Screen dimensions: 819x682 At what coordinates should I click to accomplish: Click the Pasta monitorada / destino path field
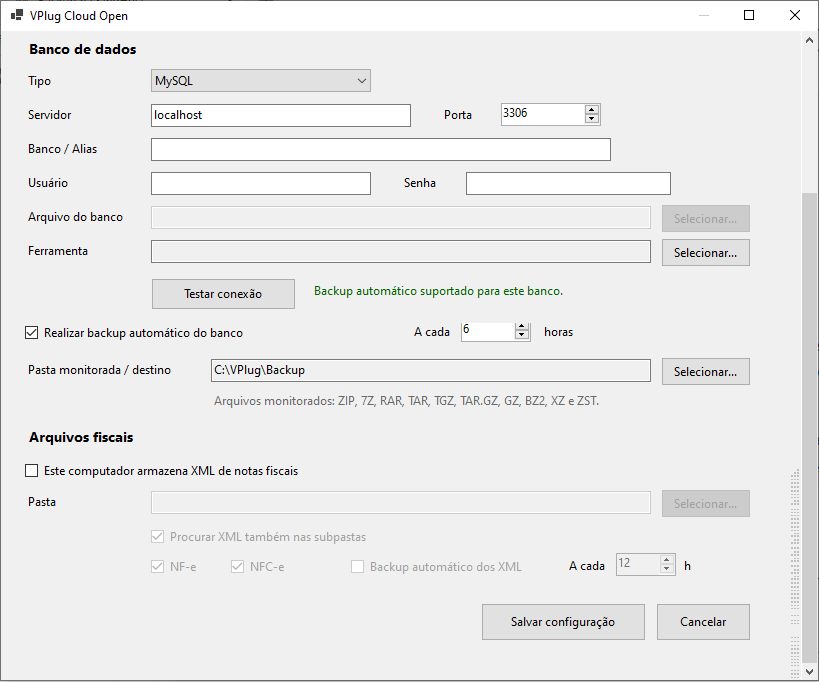click(431, 370)
